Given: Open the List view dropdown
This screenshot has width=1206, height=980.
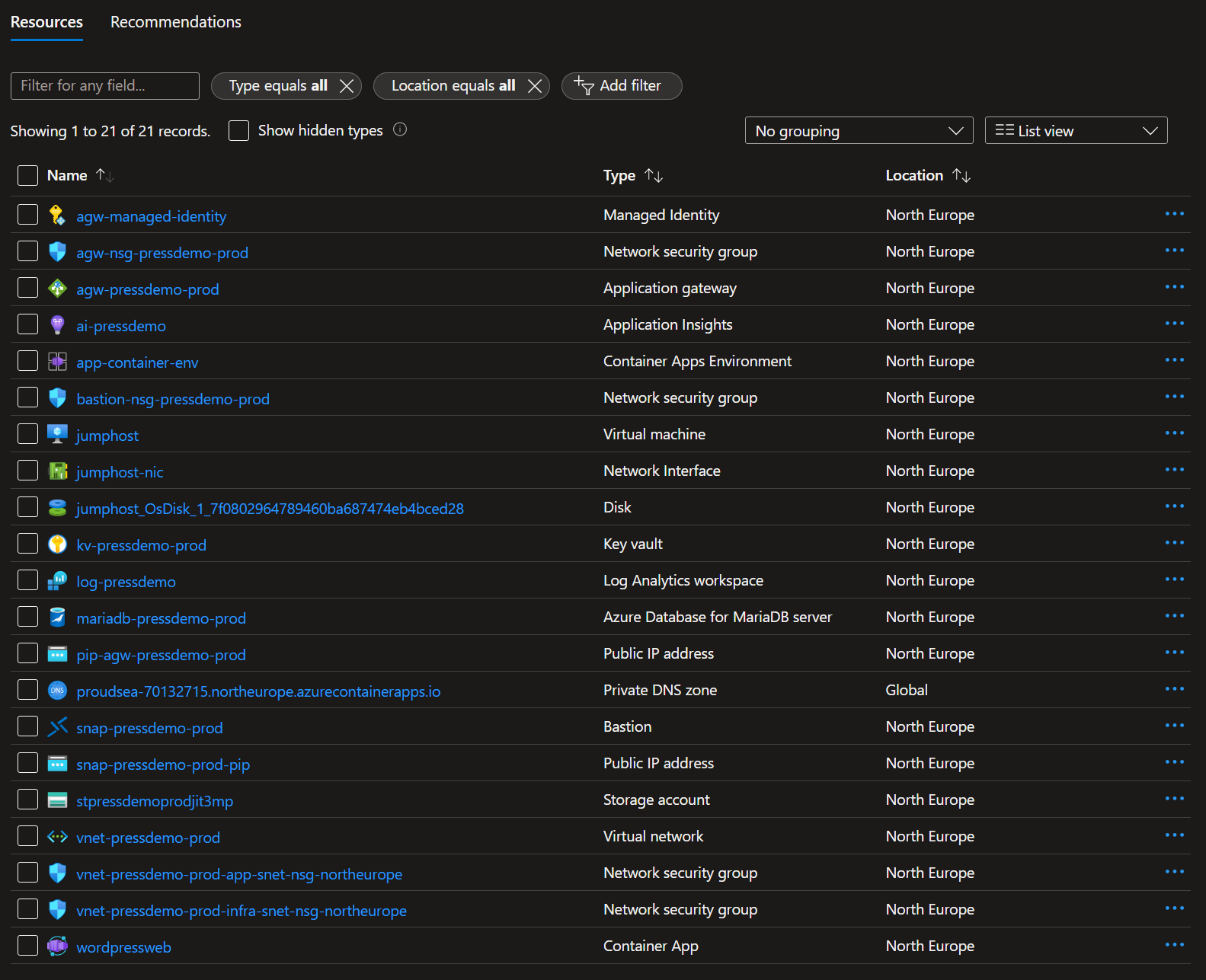Looking at the screenshot, I should (1076, 130).
